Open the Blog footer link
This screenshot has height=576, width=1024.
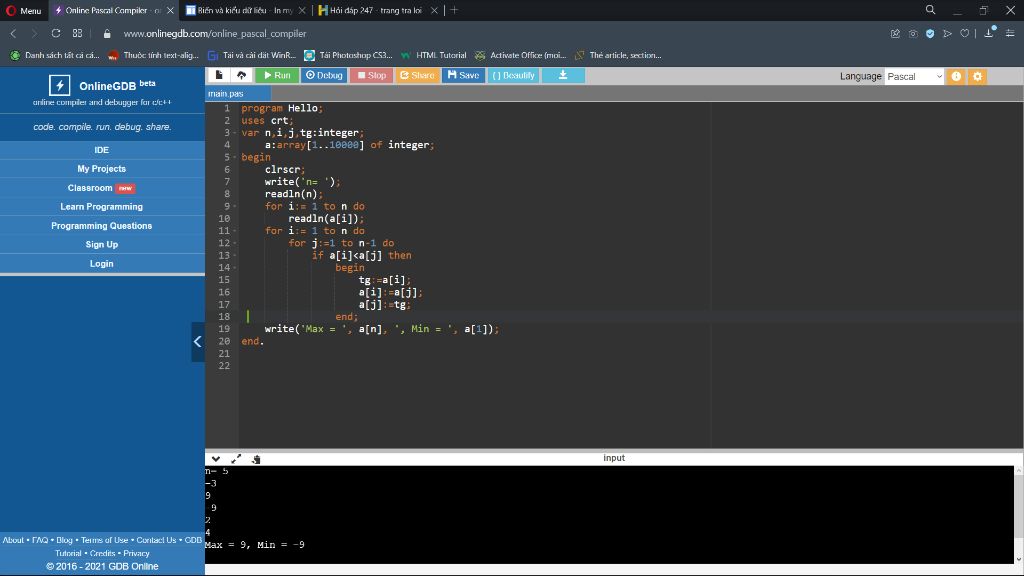(x=64, y=540)
